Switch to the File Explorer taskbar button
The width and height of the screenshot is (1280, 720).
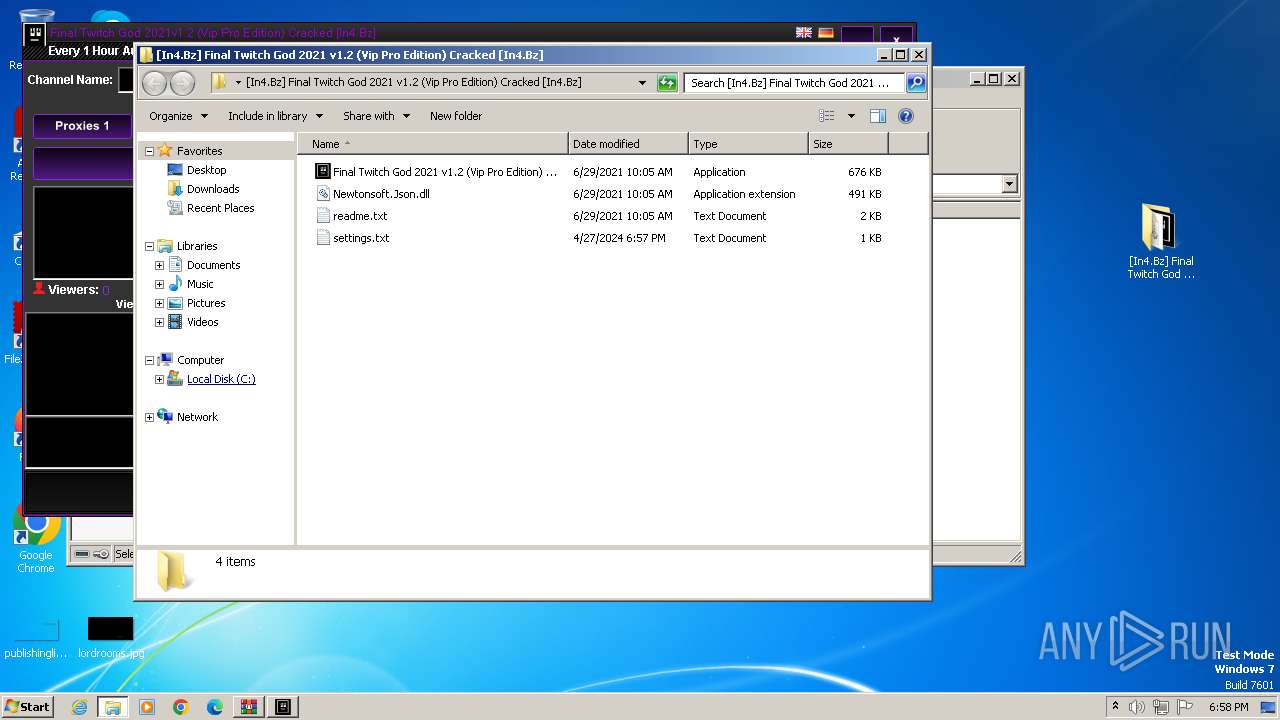click(x=113, y=707)
